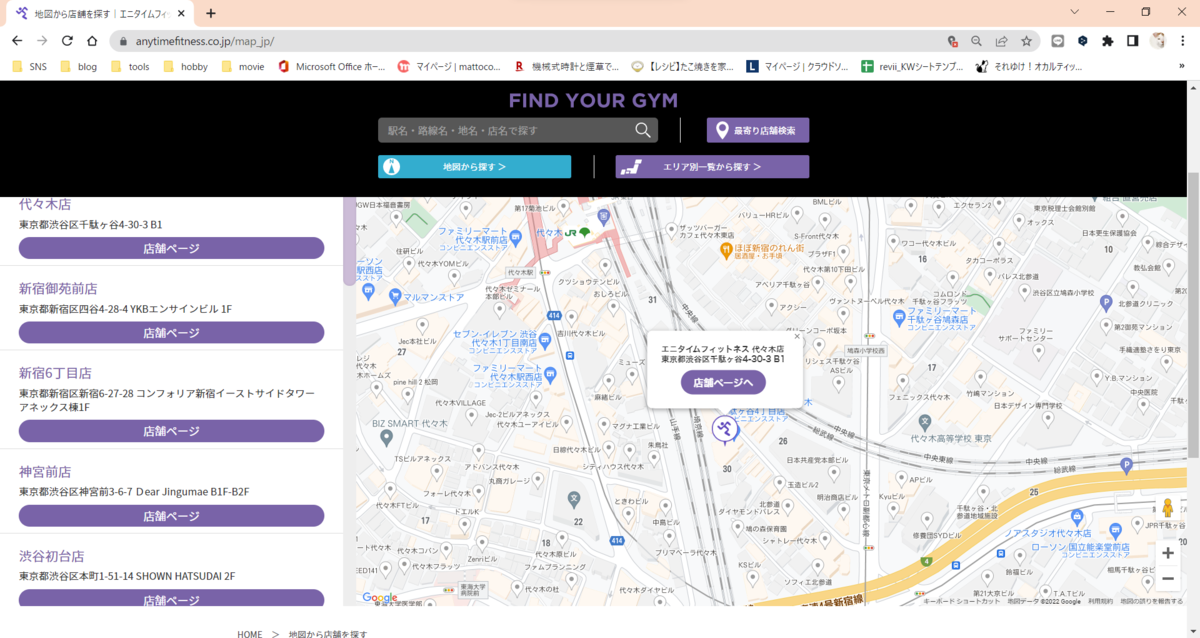Open the profile avatar

[x=1158, y=41]
